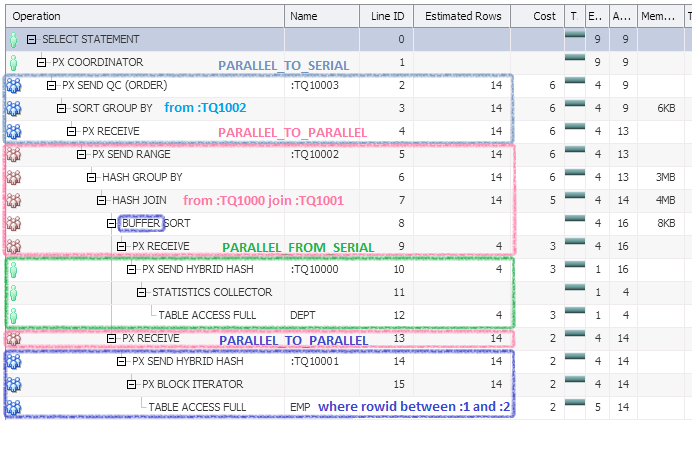Collapse the HASH JOIN tree node
The width and height of the screenshot is (692, 454).
tap(102, 200)
